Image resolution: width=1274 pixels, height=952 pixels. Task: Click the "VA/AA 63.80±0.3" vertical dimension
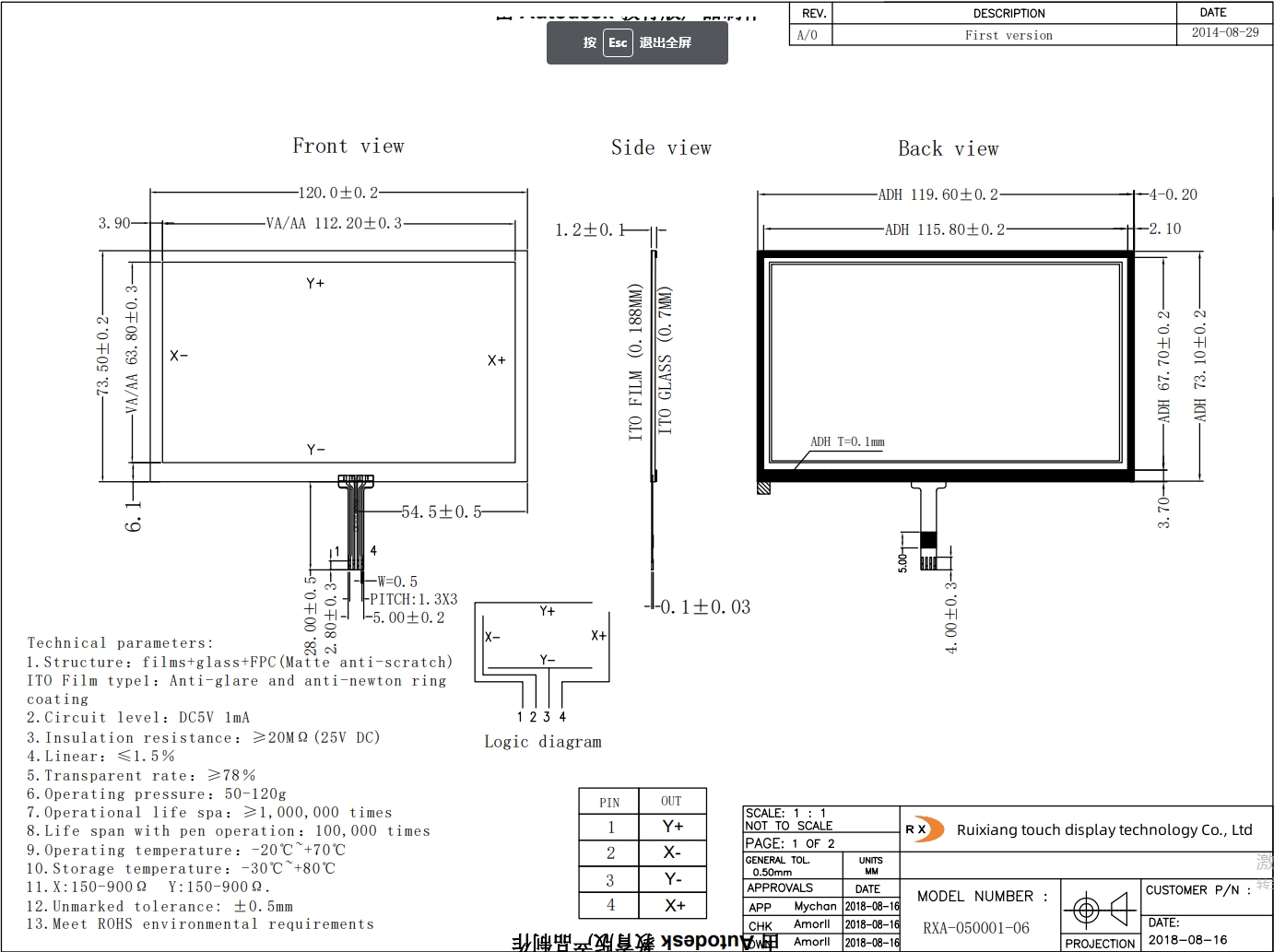point(132,348)
